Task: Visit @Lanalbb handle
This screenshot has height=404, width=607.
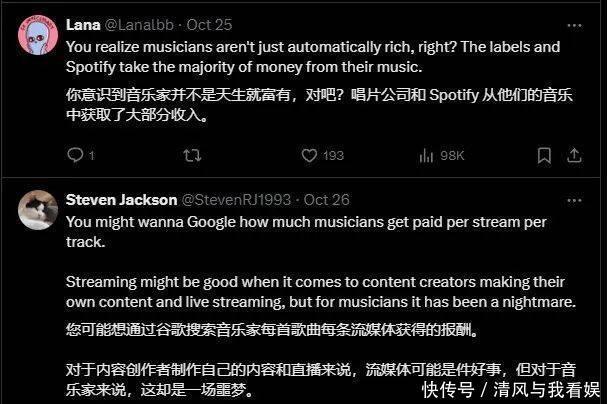Action: point(139,25)
